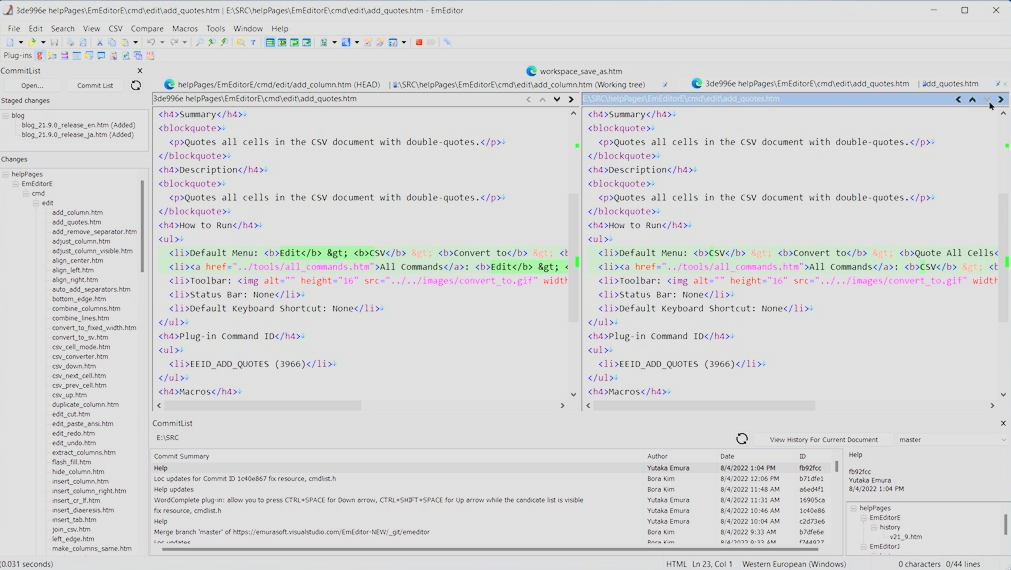Screen dimensions: 1011x570
Task: Click the Redo arrow icon
Action: coord(174,42)
